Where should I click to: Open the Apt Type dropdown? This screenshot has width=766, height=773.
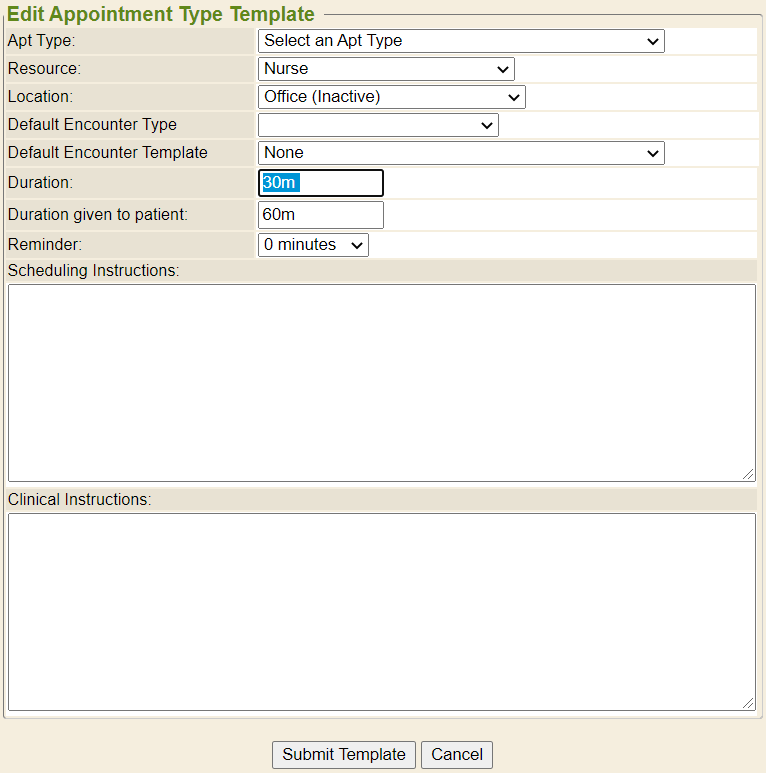460,41
